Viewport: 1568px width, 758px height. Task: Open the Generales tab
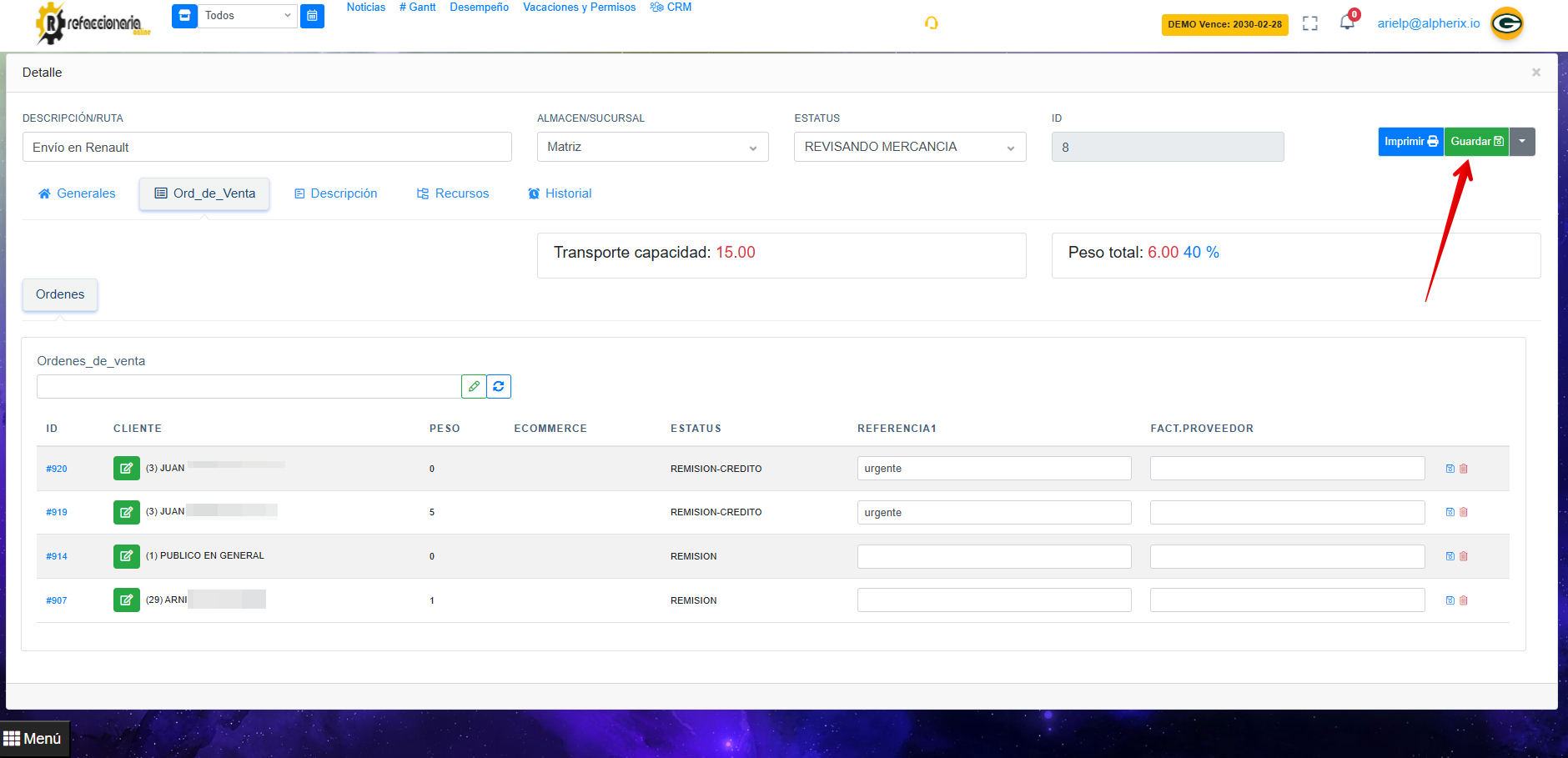click(77, 193)
